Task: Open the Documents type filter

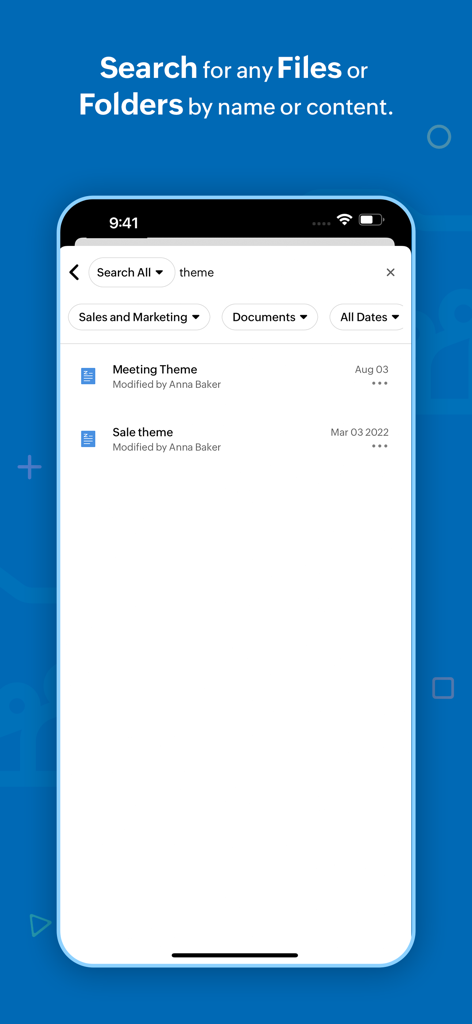Action: point(270,317)
